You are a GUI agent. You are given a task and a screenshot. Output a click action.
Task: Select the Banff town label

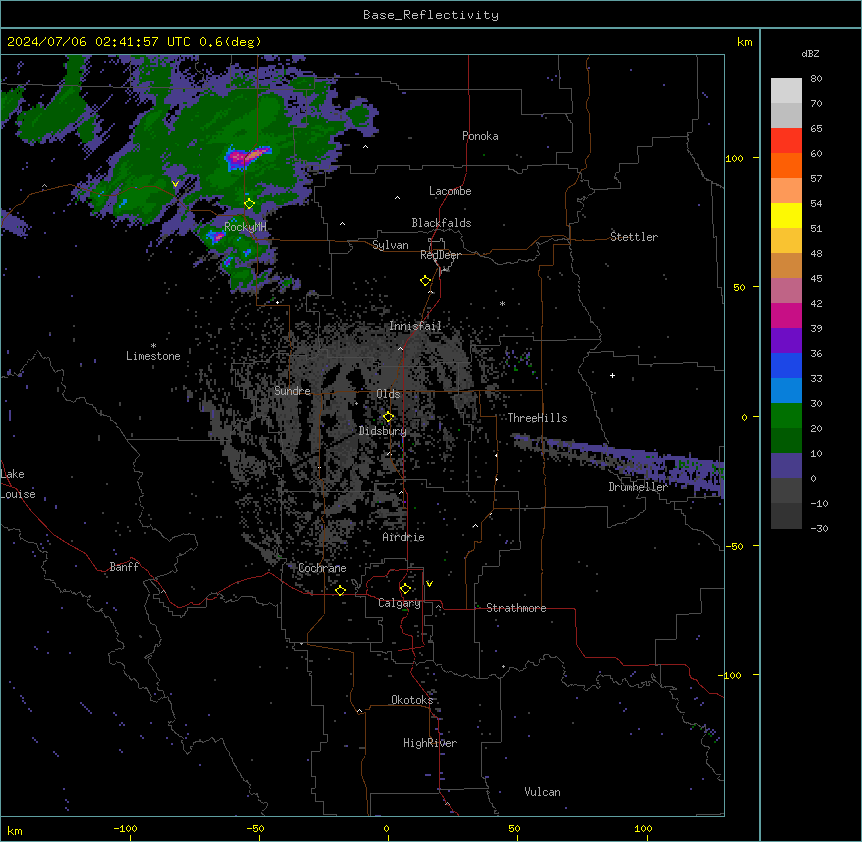click(x=124, y=567)
